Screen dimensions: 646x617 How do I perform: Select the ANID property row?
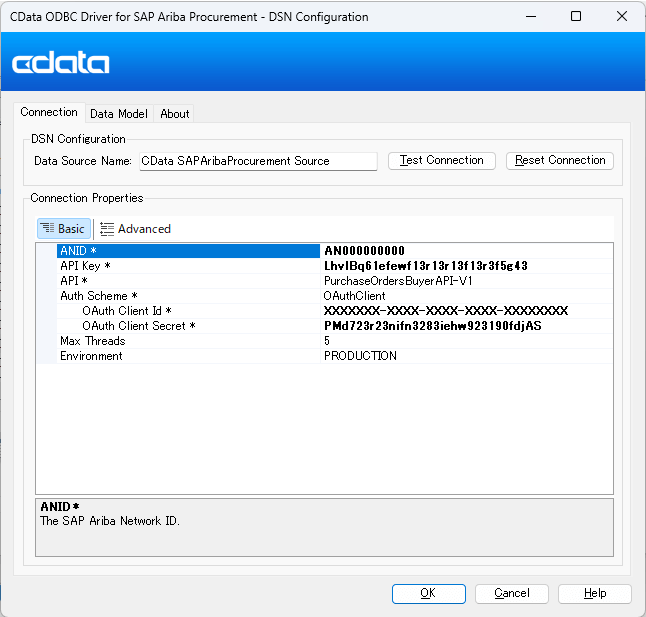click(188, 251)
